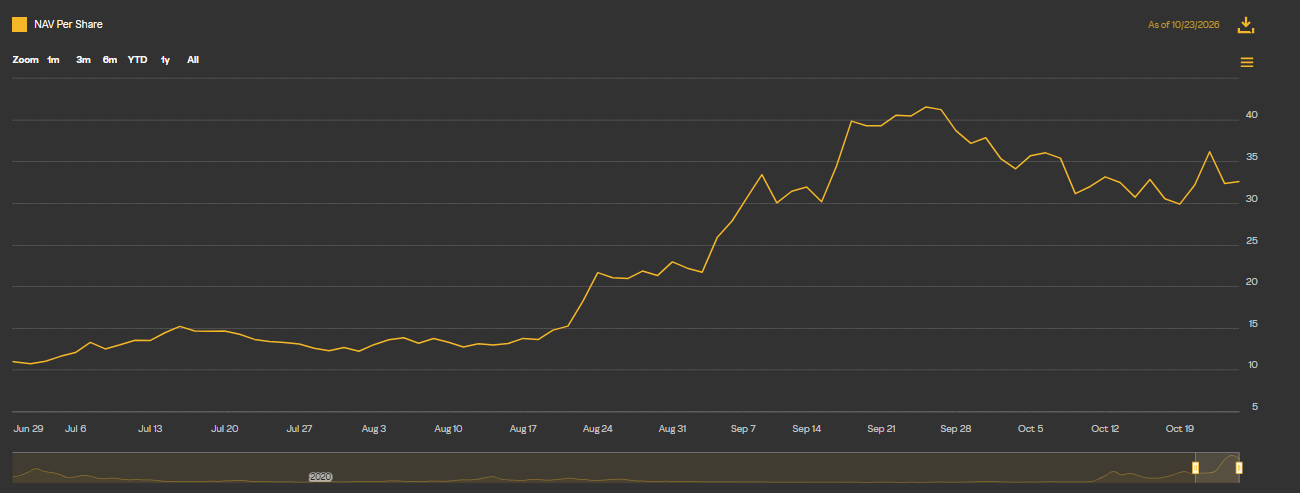1300x493 pixels.
Task: Set zoom range to 1y
Action: point(165,60)
